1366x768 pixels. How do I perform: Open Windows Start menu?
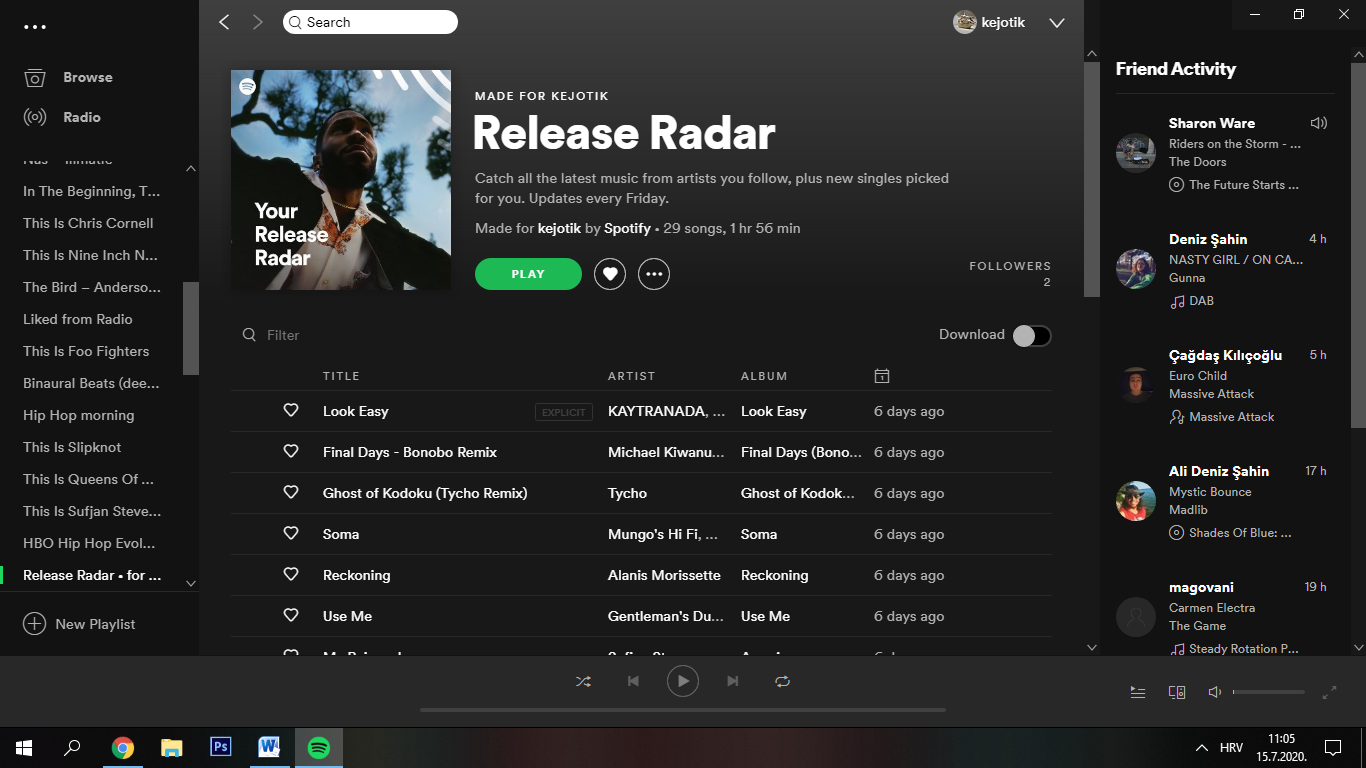[x=24, y=748]
